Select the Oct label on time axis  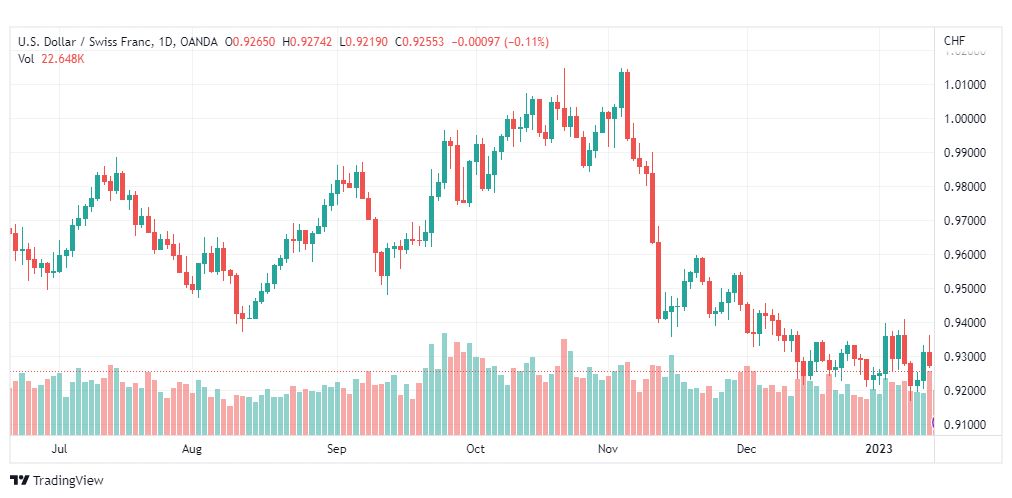coord(475,449)
